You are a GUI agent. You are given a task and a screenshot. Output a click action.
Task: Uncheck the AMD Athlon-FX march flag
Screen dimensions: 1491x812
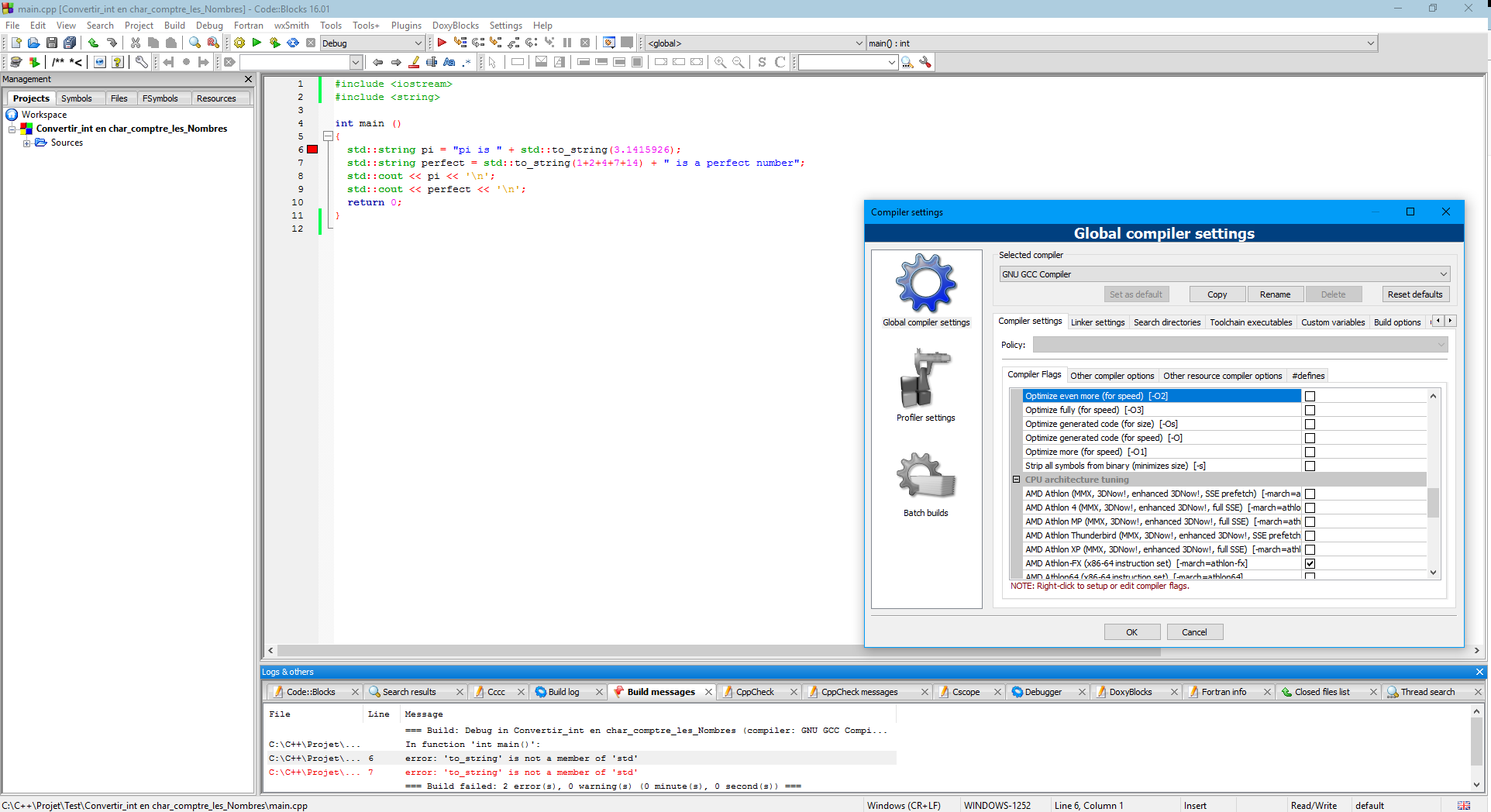click(x=1310, y=563)
